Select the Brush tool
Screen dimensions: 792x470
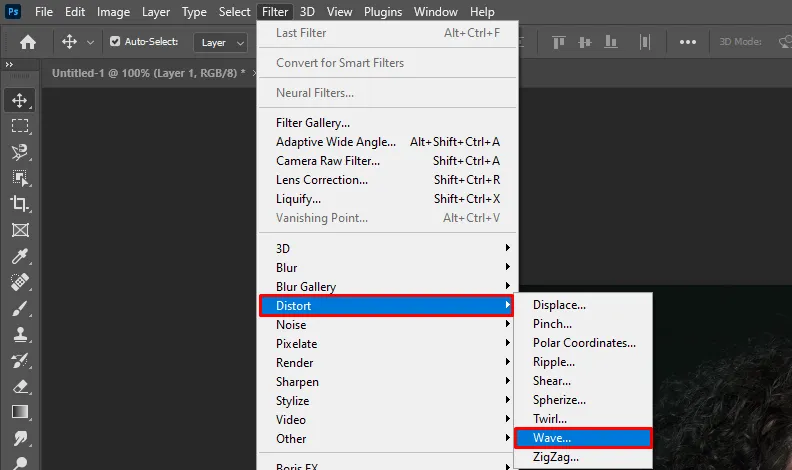[20, 308]
